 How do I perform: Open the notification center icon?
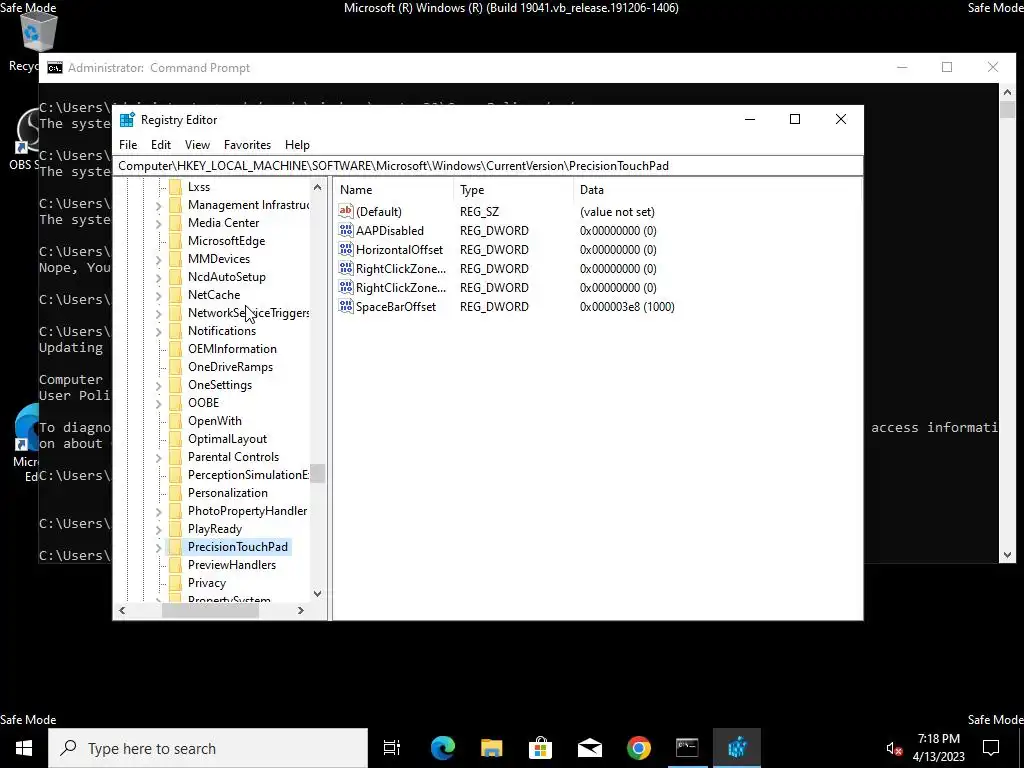[x=991, y=748]
